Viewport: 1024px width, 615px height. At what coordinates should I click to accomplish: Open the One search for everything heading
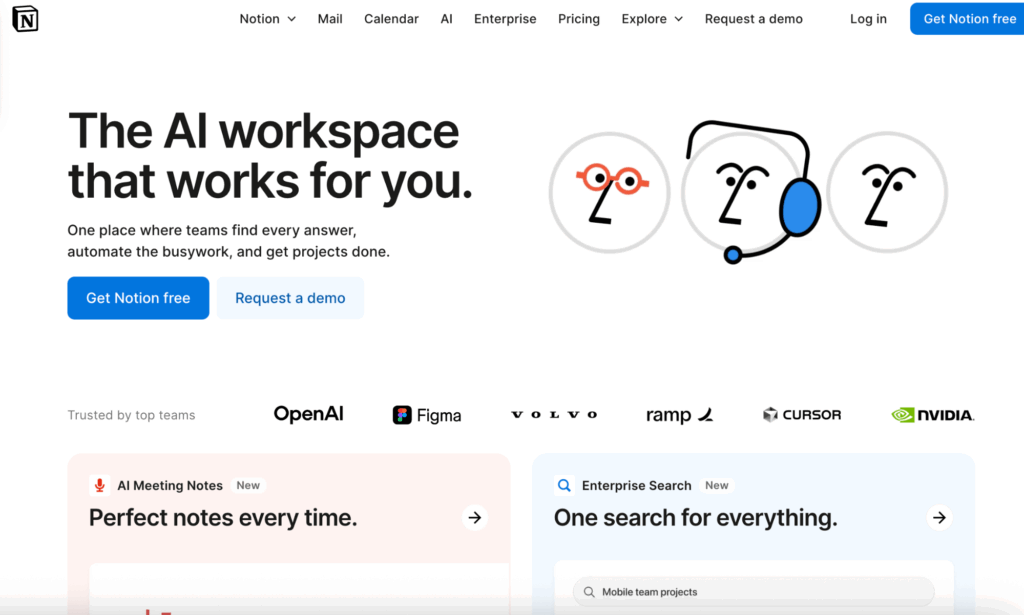point(696,518)
